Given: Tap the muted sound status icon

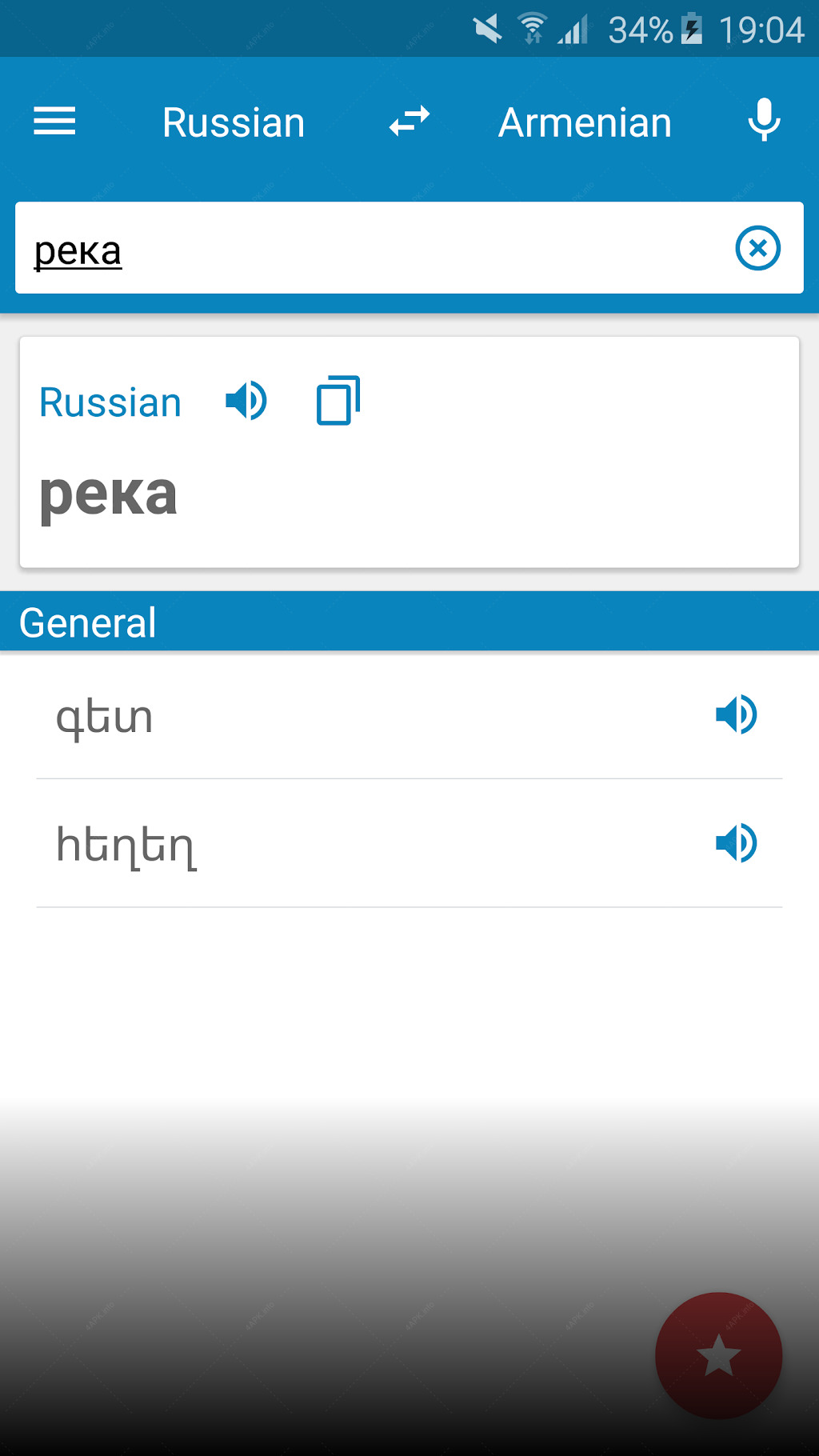Looking at the screenshot, I should (x=487, y=29).
